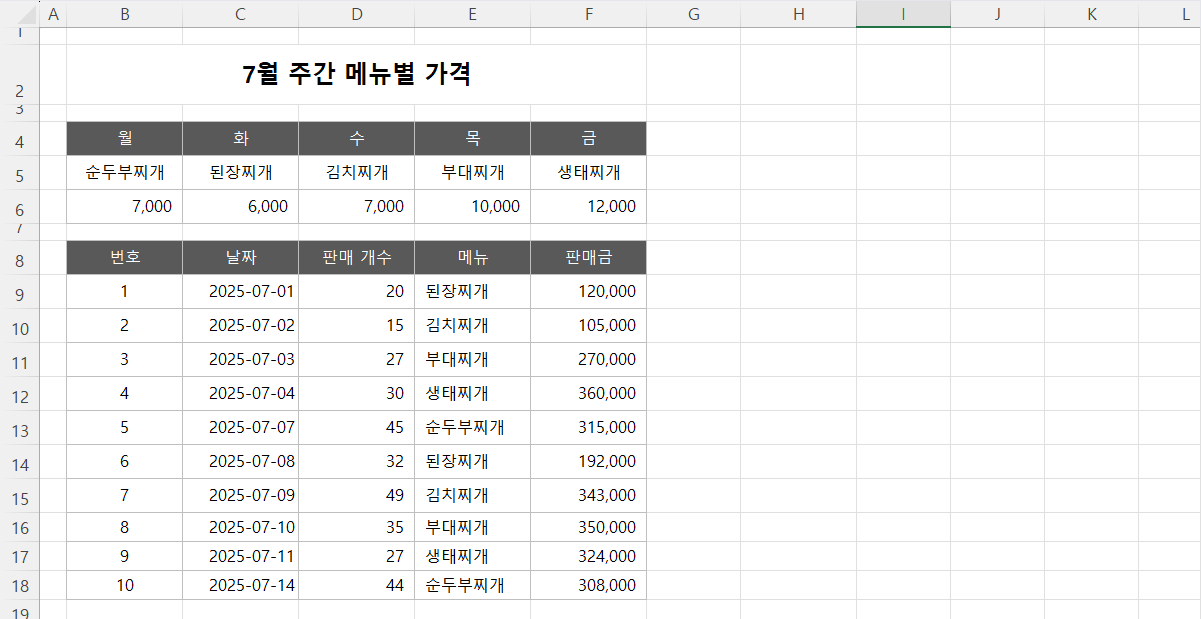The height and width of the screenshot is (619, 1201).
Task: Click the price cell 12,000
Action: [588, 207]
